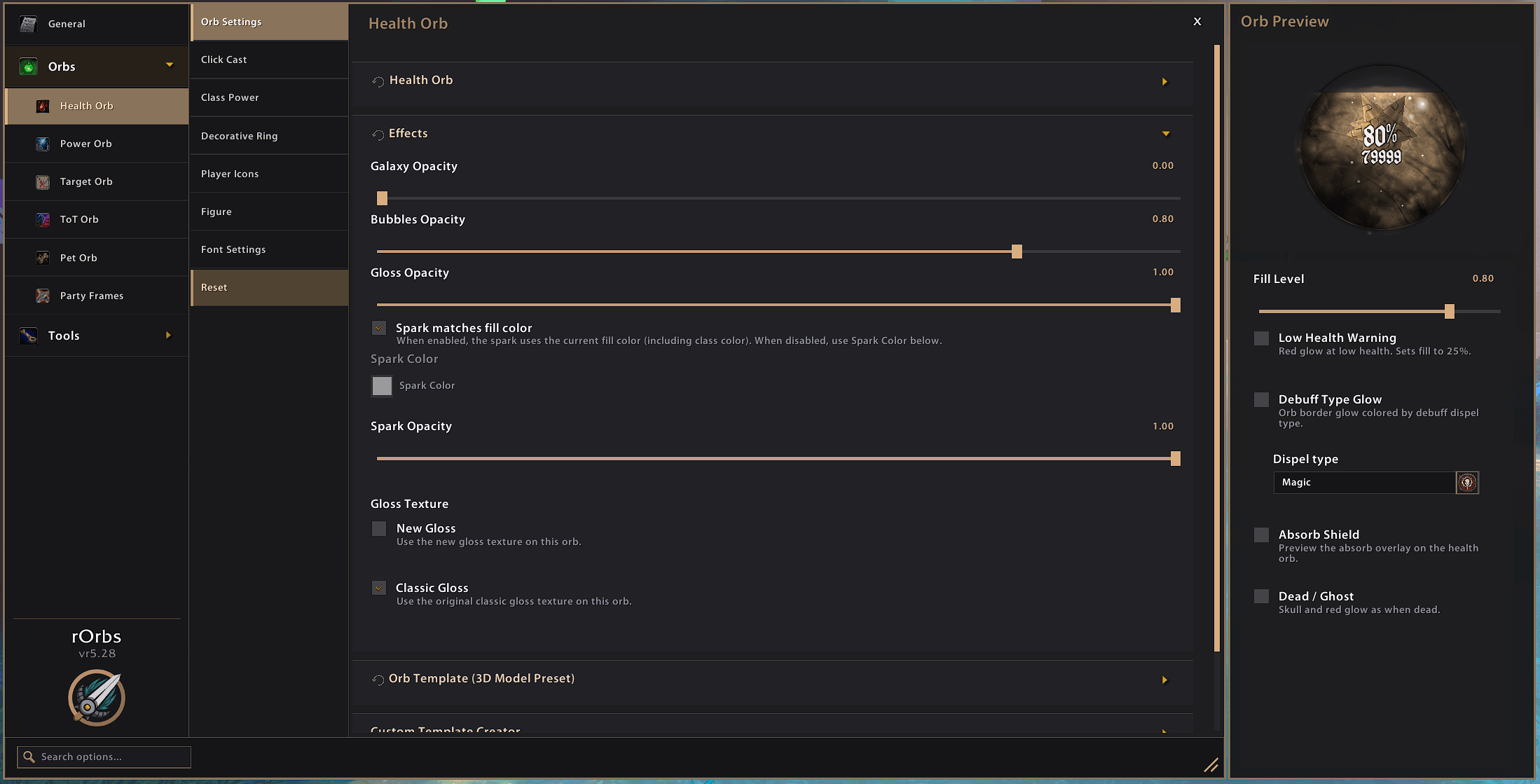Open the Class Power tab
Screen dimensions: 1540x784
point(269,97)
